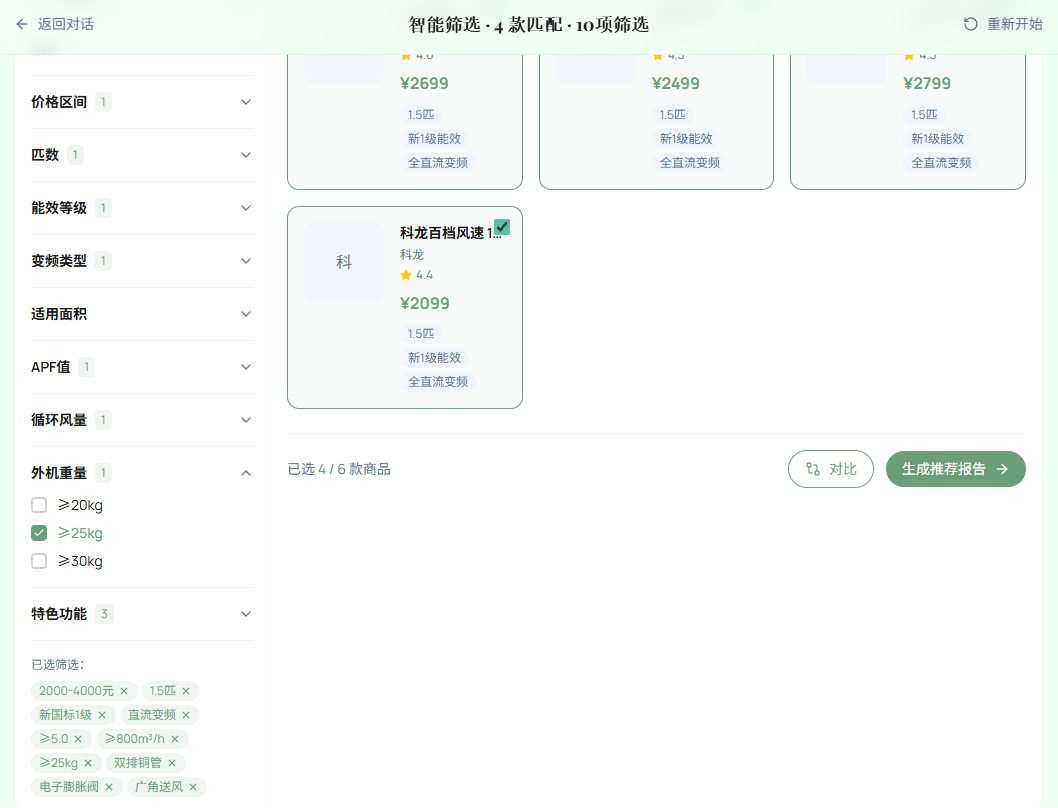Expand the 循环风量 filter section
Viewport: 1058px width, 808px height.
142,420
